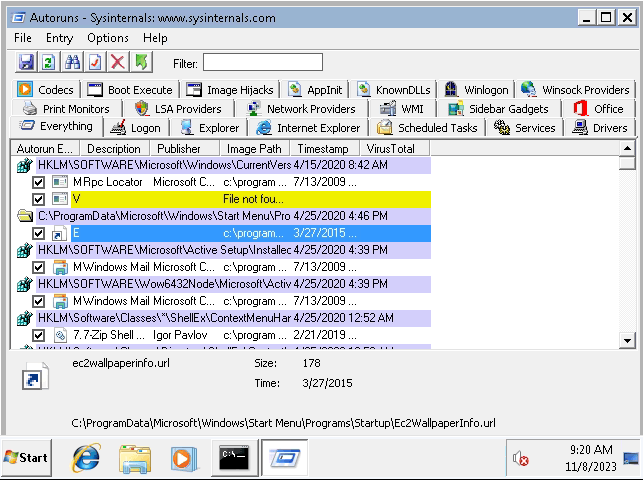Uncheck Windows Mail under Active Setup Installed key
Image resolution: width=643 pixels, height=480 pixels.
click(x=39, y=267)
